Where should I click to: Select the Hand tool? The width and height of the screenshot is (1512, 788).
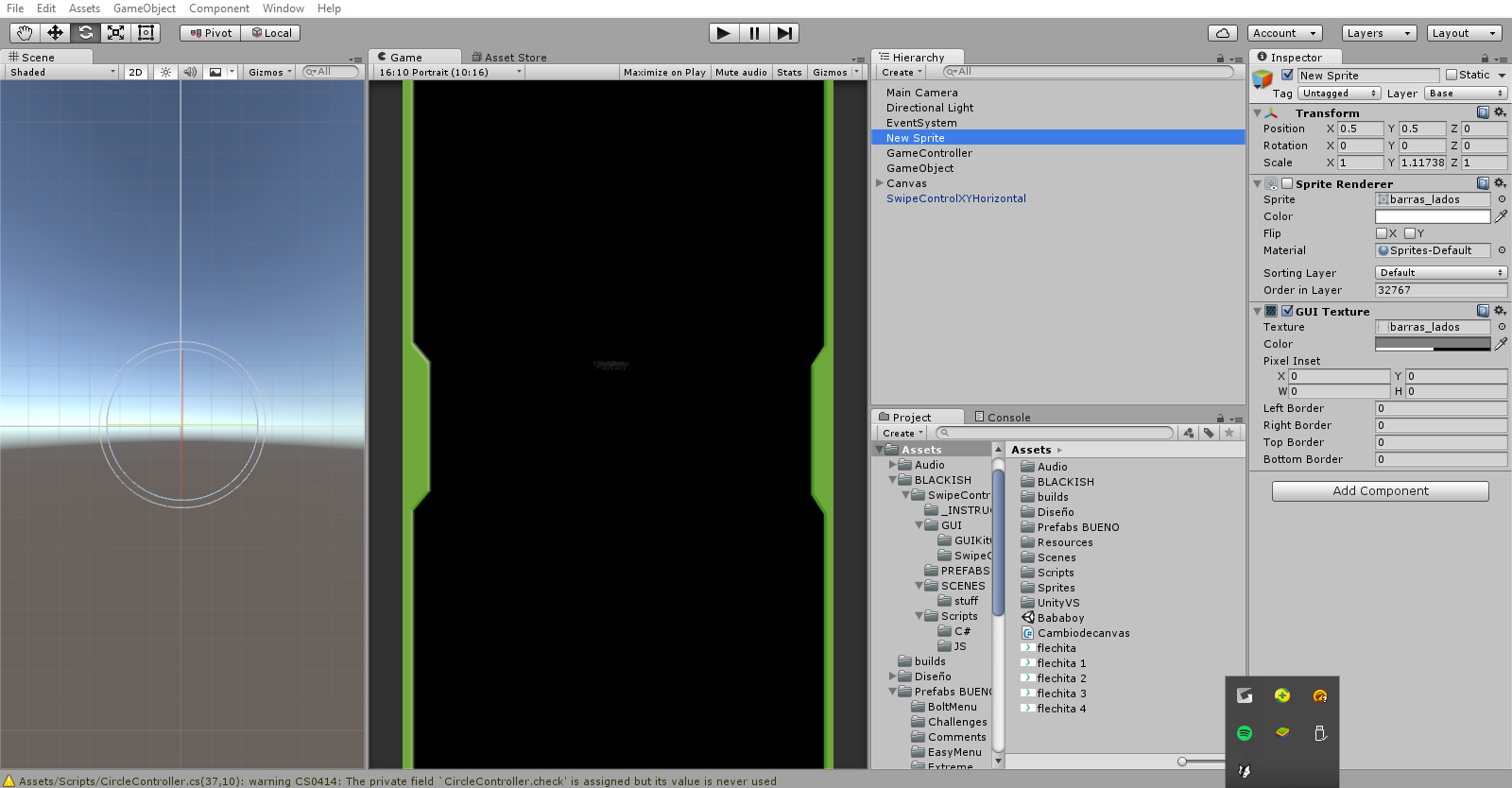point(25,33)
